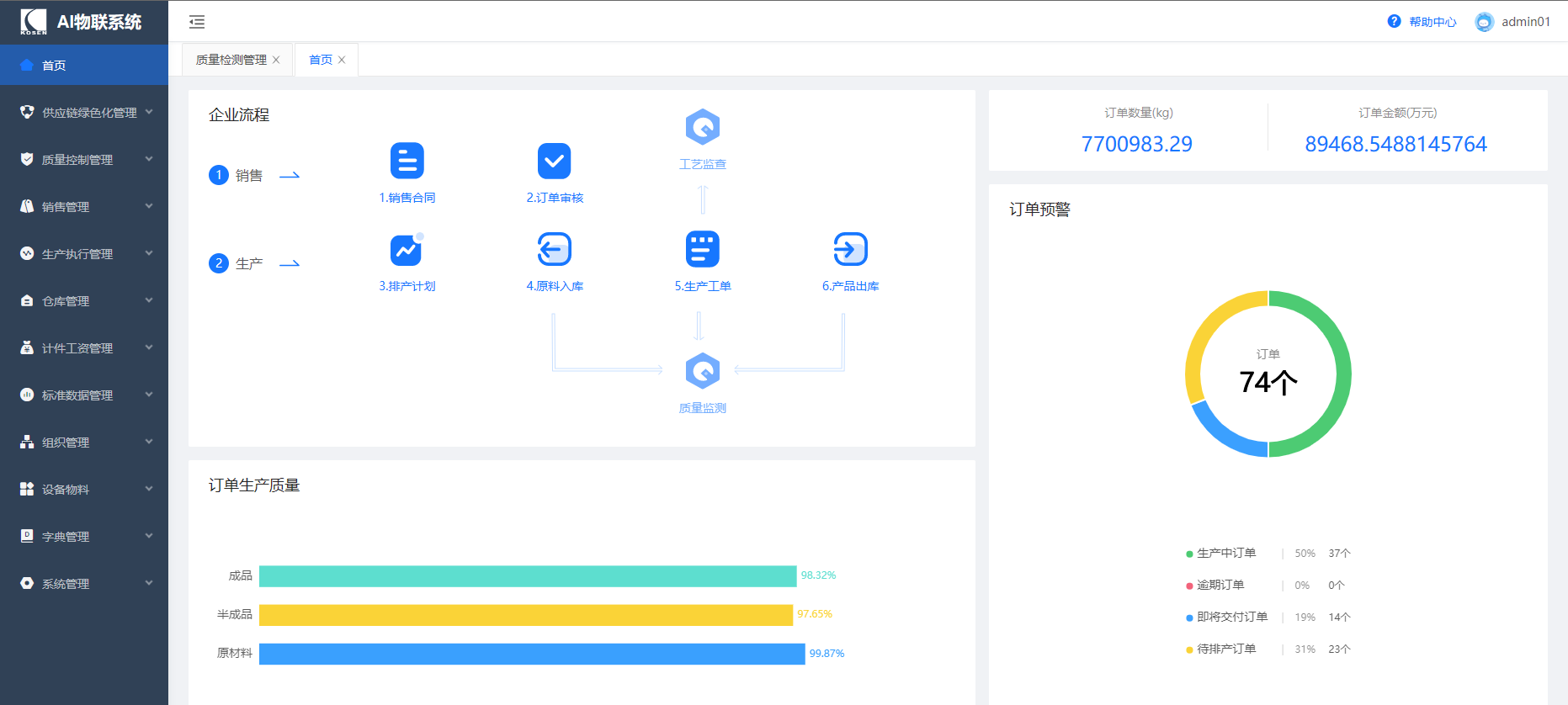The height and width of the screenshot is (705, 1568).
Task: Click the order quantity value 7700983.29
Action: point(1137,144)
